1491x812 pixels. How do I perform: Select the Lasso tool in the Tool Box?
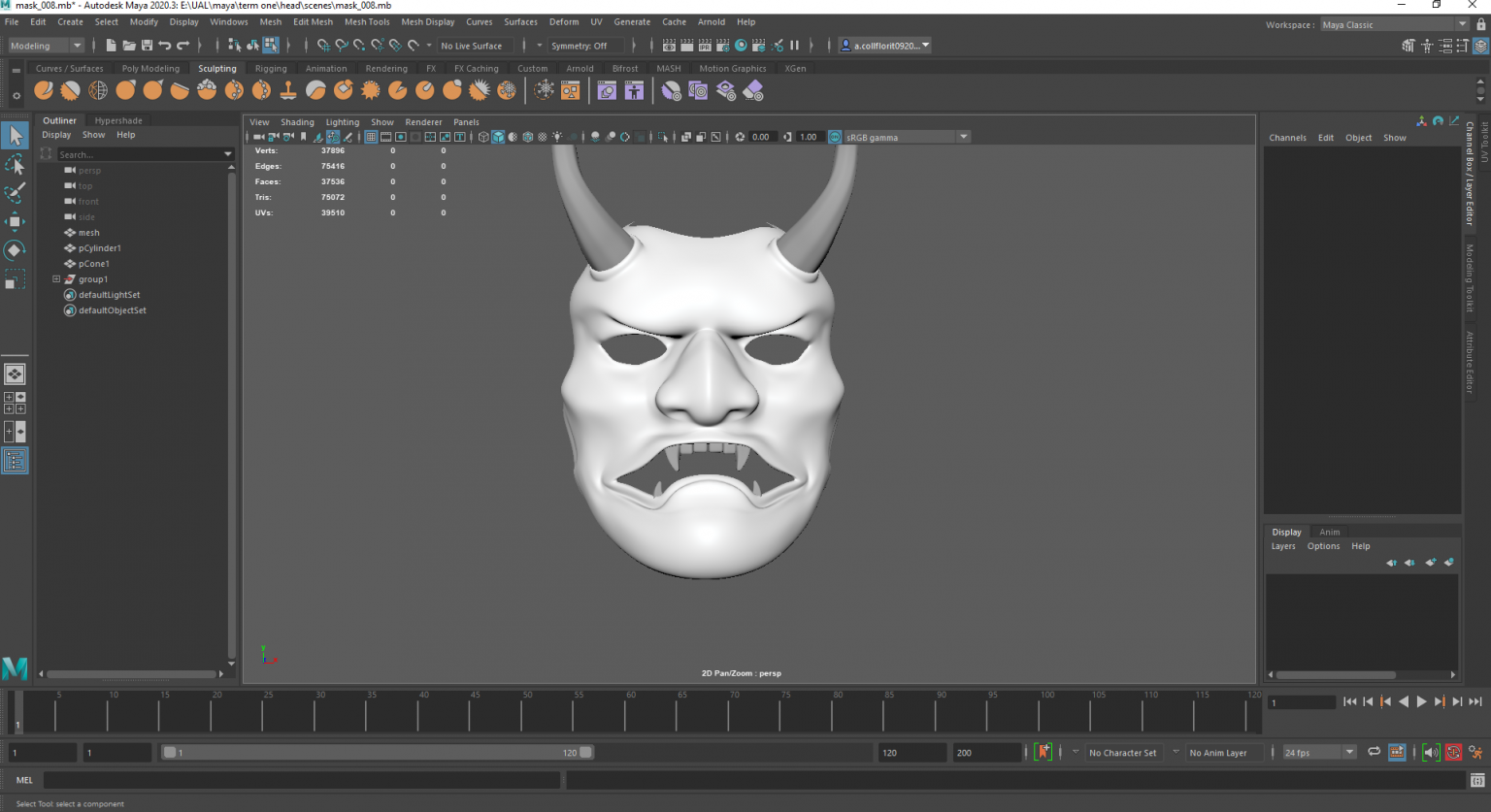coord(16,164)
